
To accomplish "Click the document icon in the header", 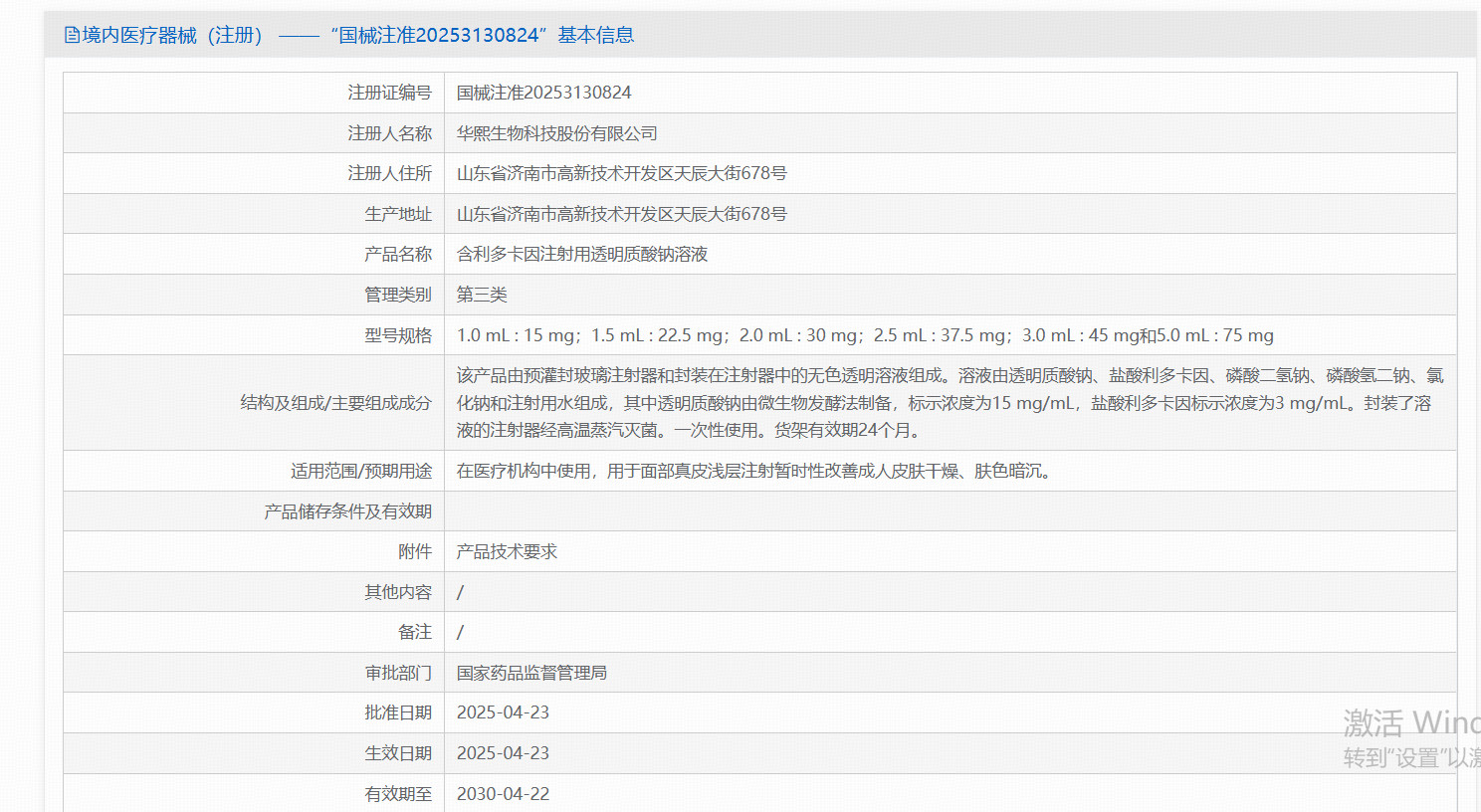I will tap(72, 36).
